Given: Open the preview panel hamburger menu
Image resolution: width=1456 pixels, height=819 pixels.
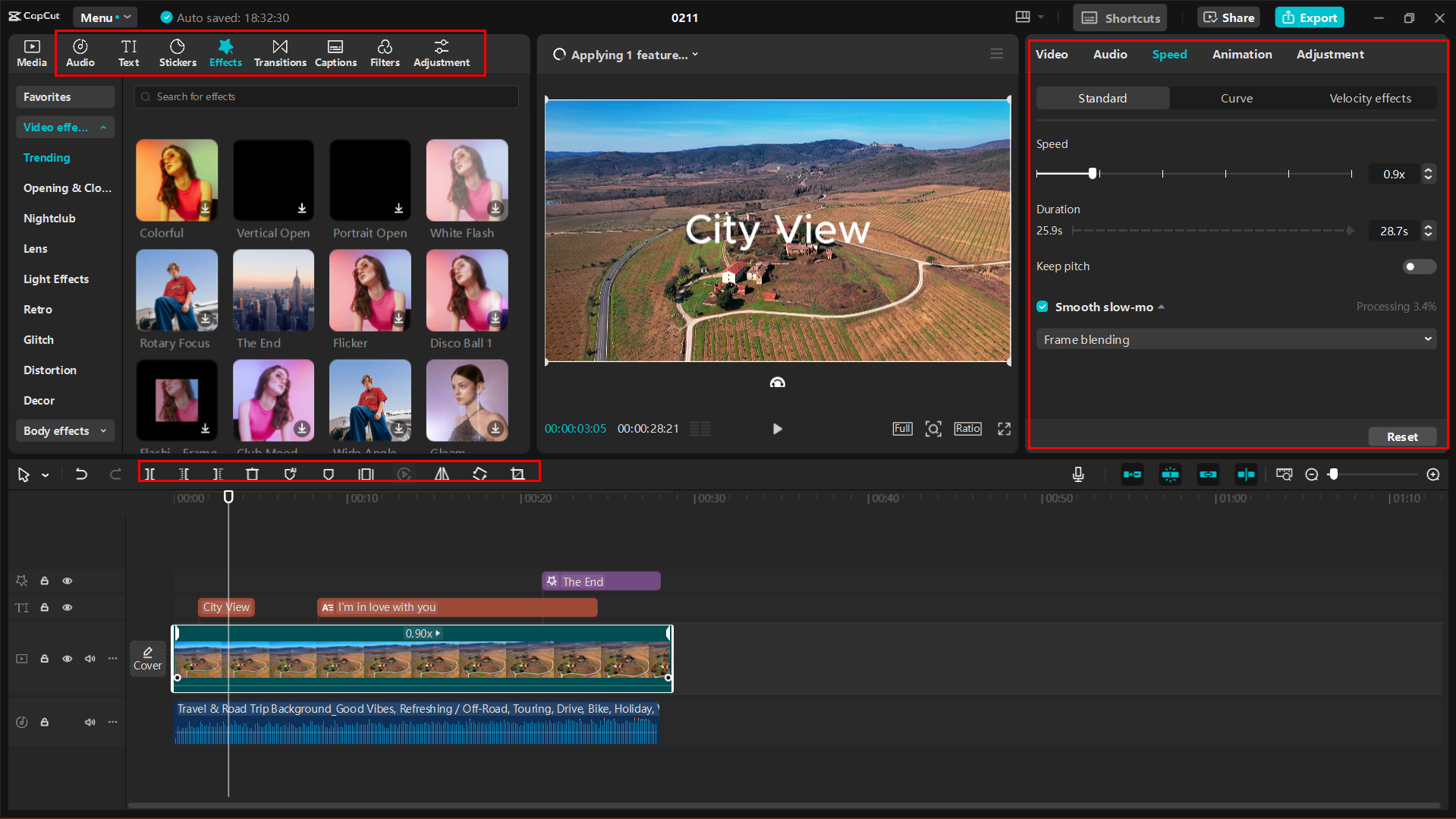Looking at the screenshot, I should click(x=997, y=54).
